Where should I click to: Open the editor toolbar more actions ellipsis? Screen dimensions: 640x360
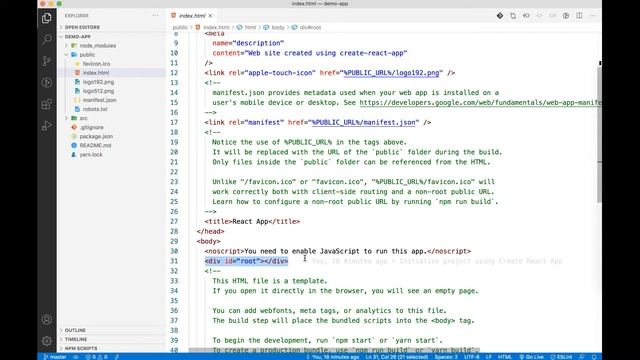point(593,16)
